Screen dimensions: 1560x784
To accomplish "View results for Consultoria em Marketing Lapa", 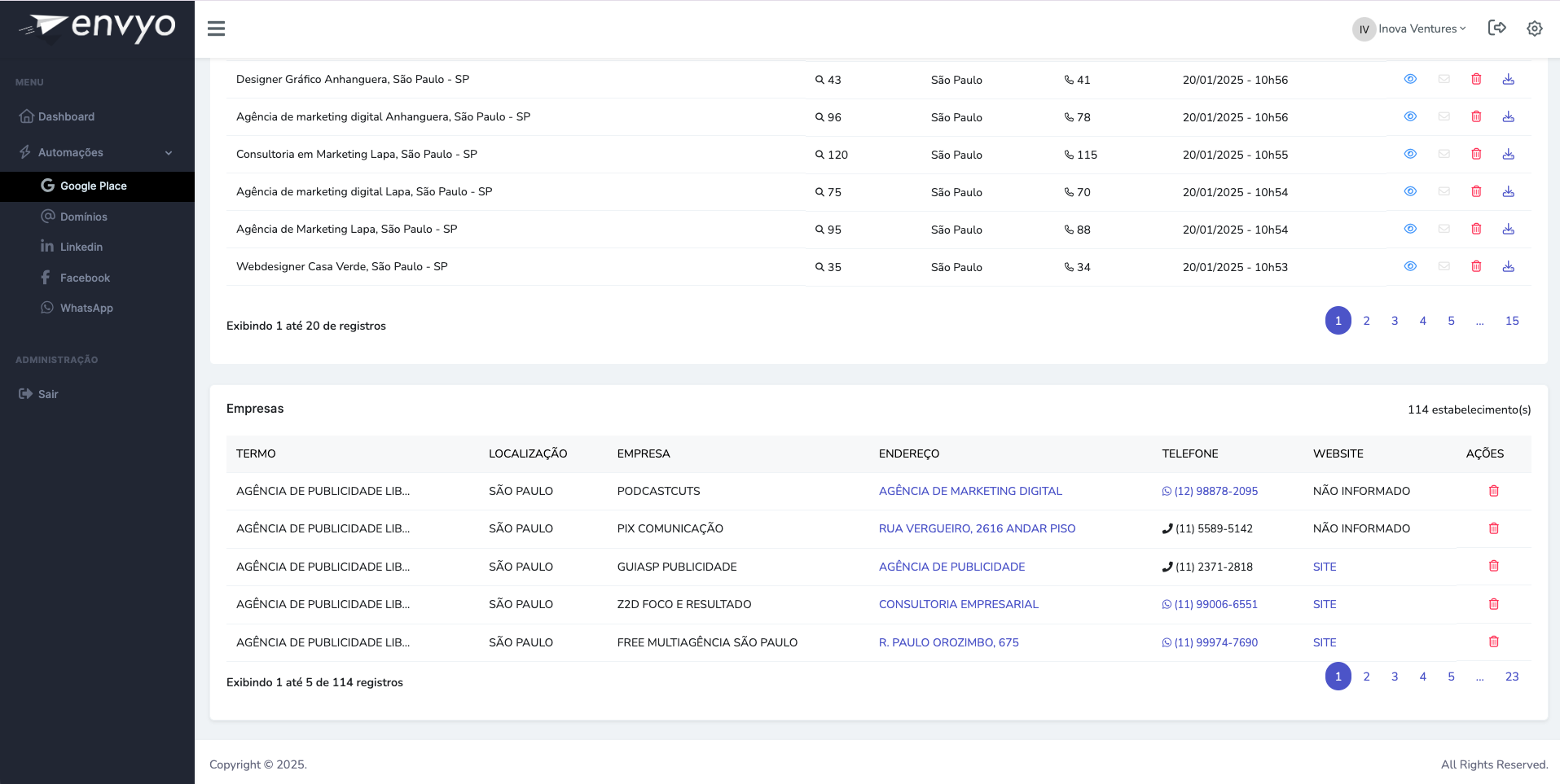I will (x=1410, y=154).
